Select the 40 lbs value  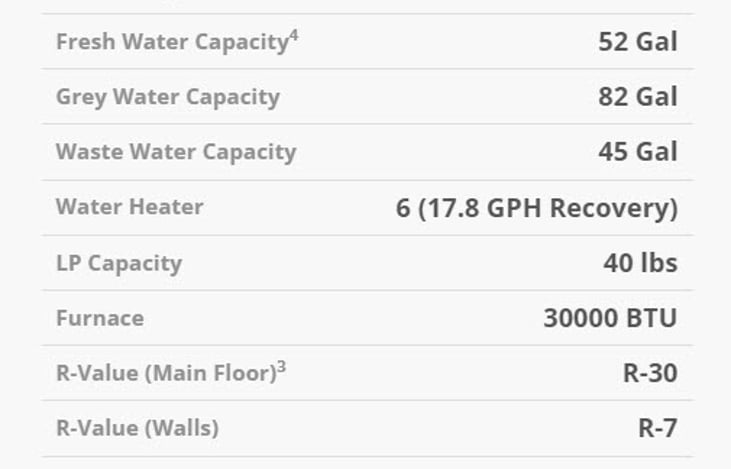[640, 263]
